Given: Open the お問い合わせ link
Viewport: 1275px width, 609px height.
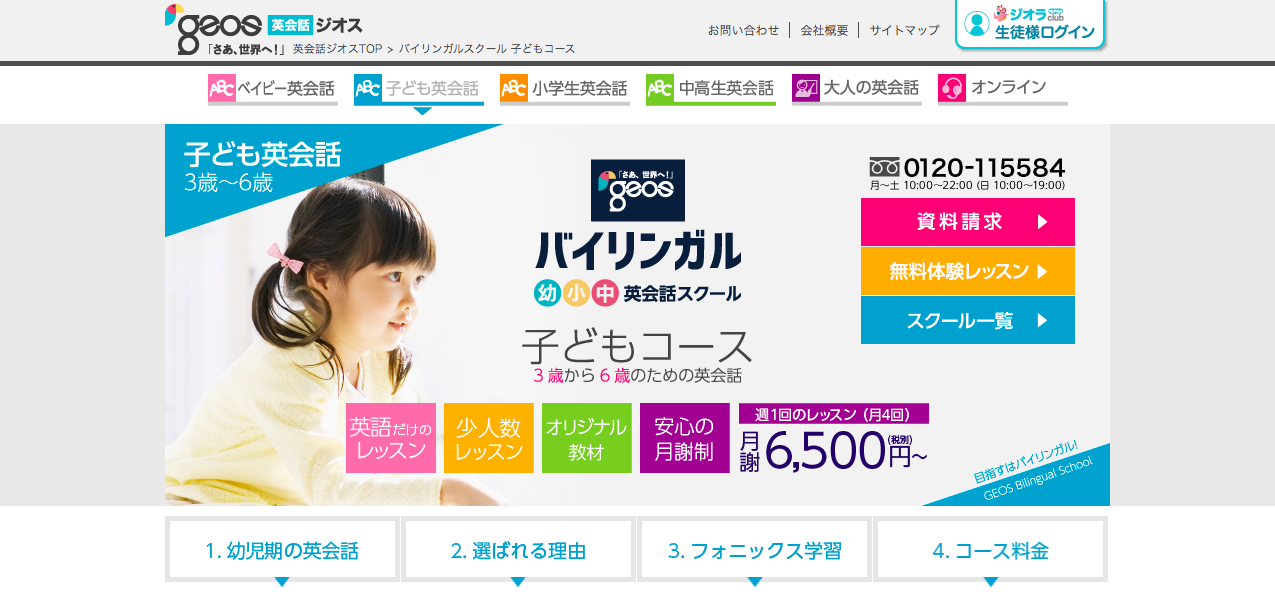Looking at the screenshot, I should (x=743, y=30).
